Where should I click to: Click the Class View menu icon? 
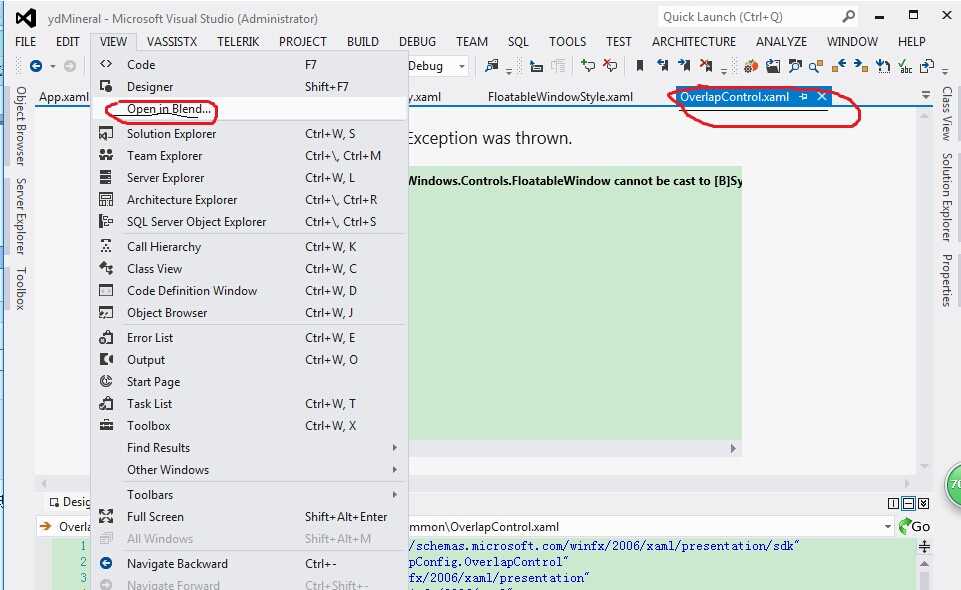[x=106, y=268]
